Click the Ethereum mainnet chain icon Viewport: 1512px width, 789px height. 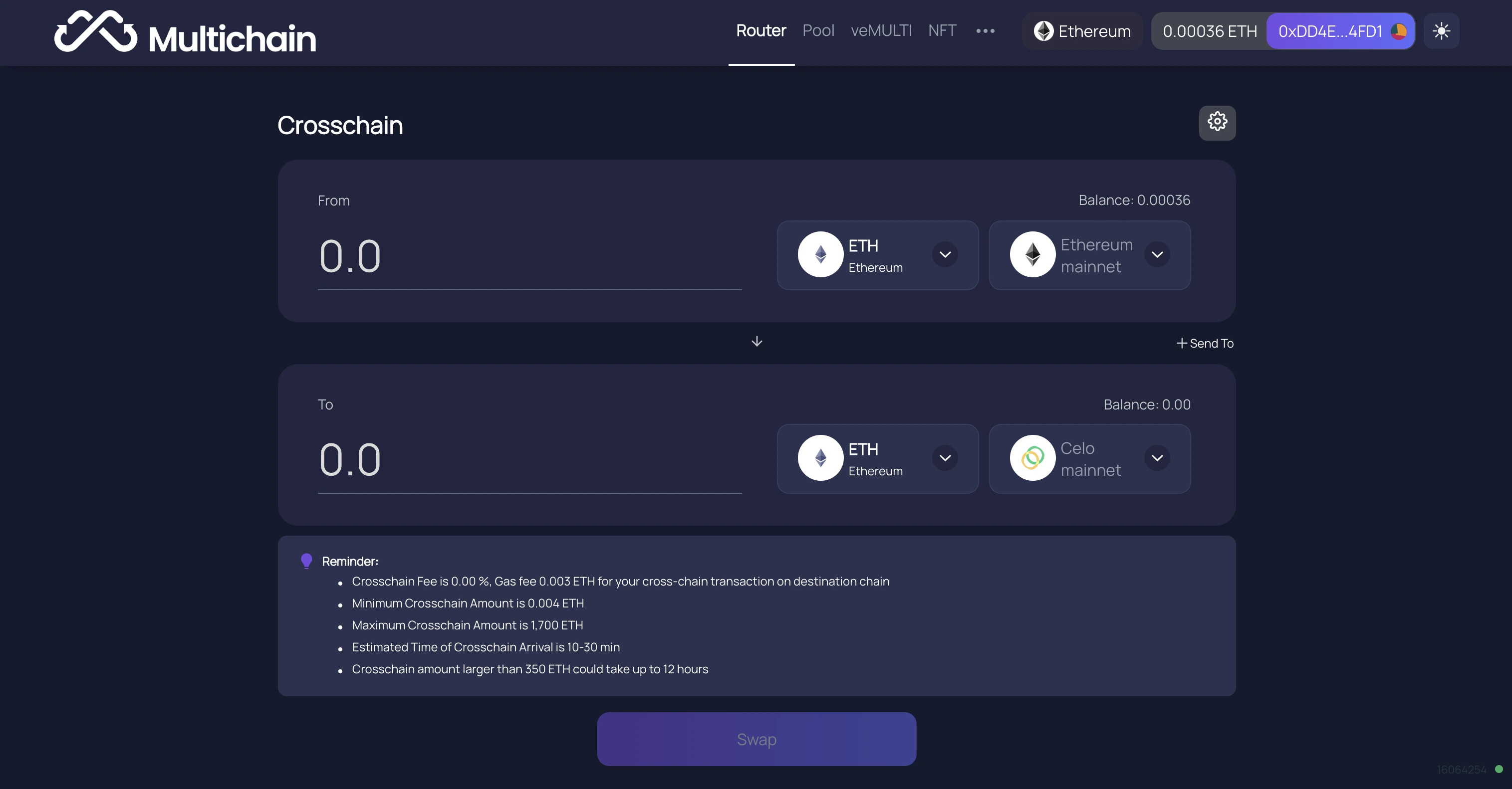click(1032, 254)
